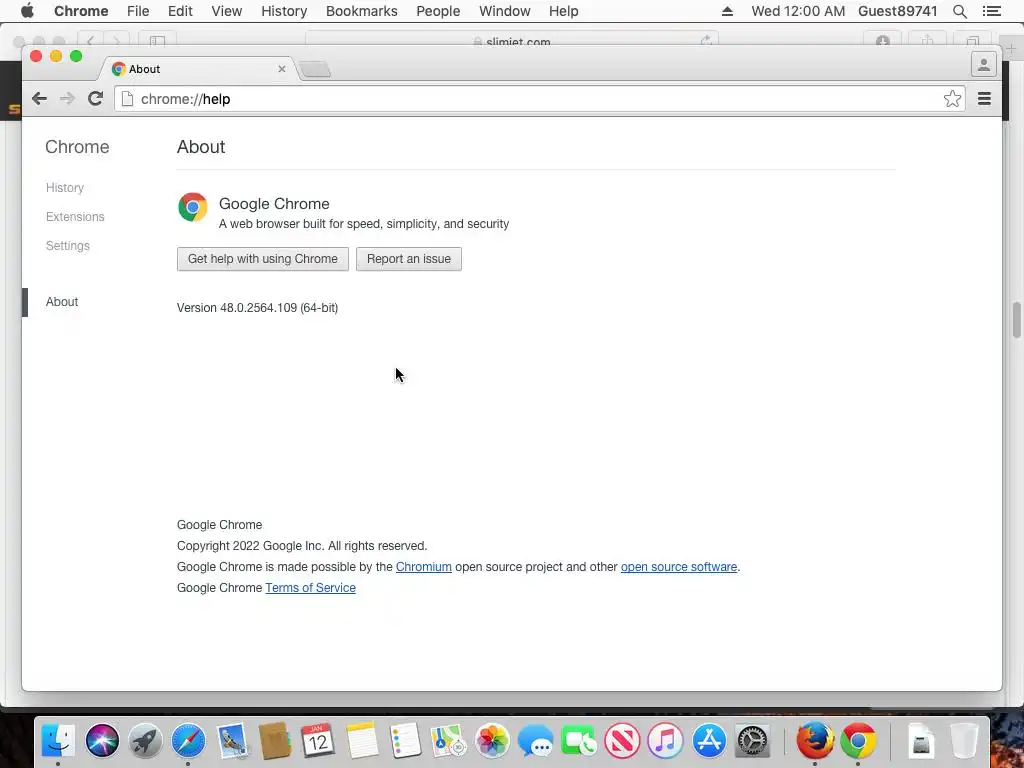Open App Store from the Dock
Viewport: 1024px width, 768px height.
tap(709, 741)
